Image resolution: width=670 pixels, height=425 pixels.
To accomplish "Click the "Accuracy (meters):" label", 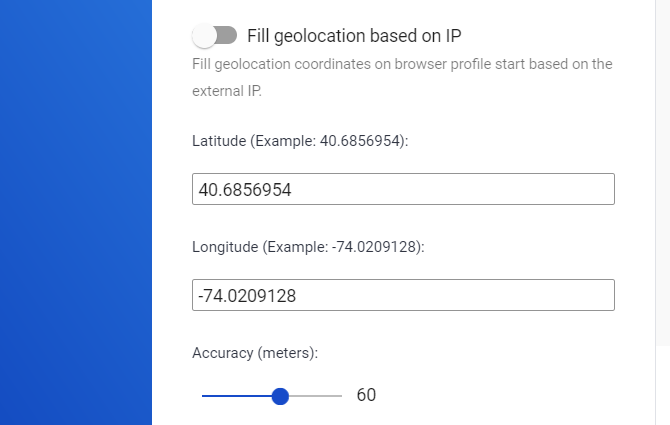I will 254,352.
